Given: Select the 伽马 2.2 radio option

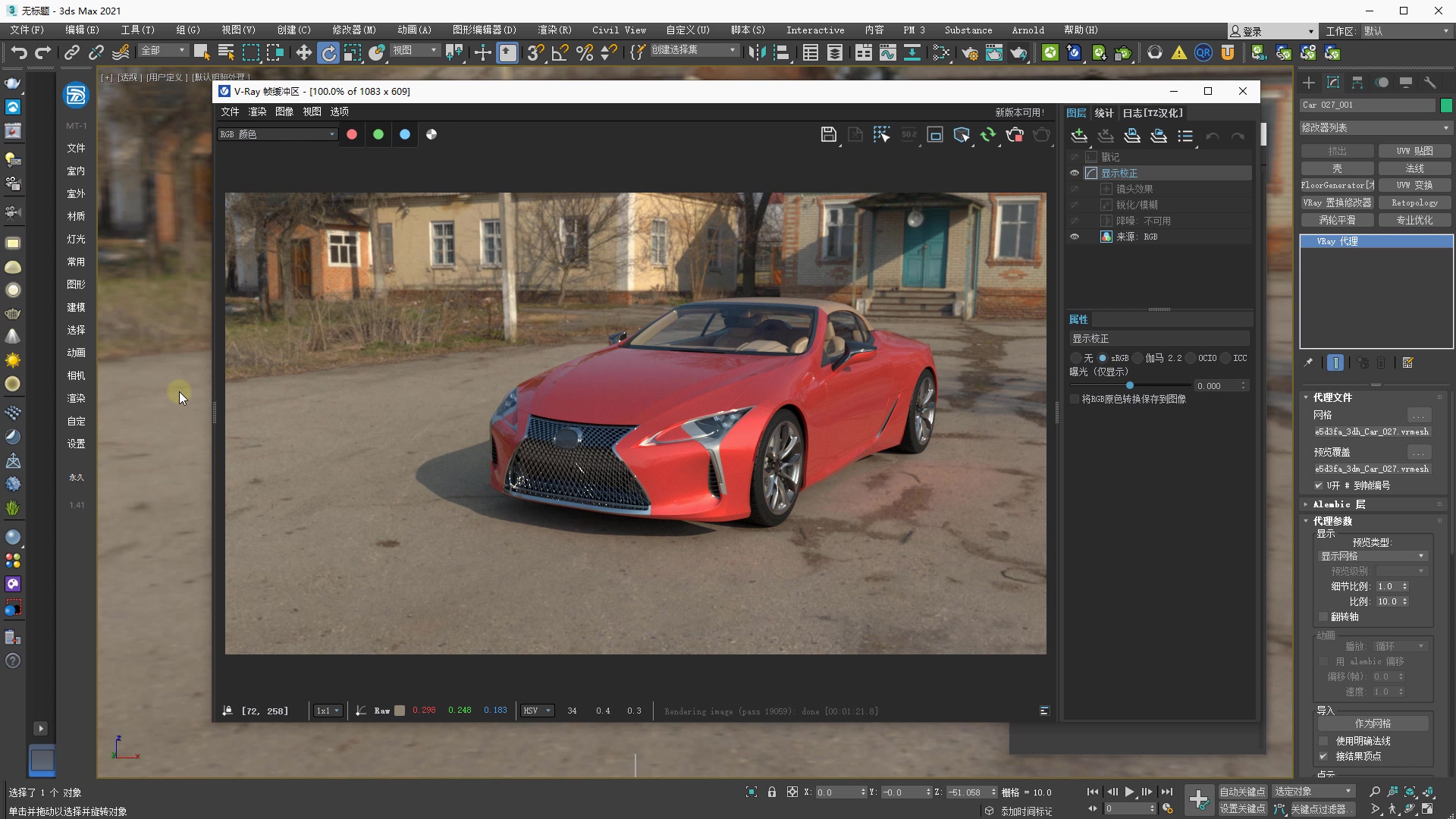Looking at the screenshot, I should click(1139, 358).
